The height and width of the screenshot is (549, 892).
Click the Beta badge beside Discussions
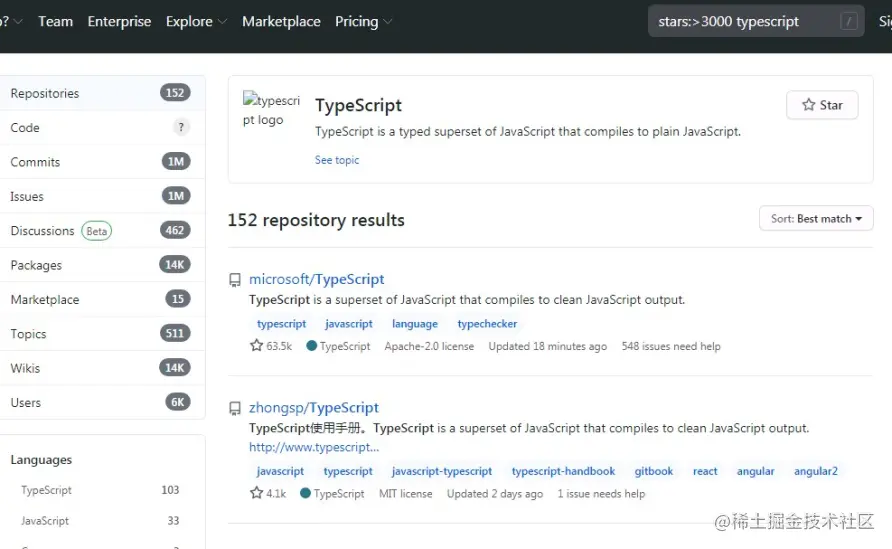click(97, 231)
